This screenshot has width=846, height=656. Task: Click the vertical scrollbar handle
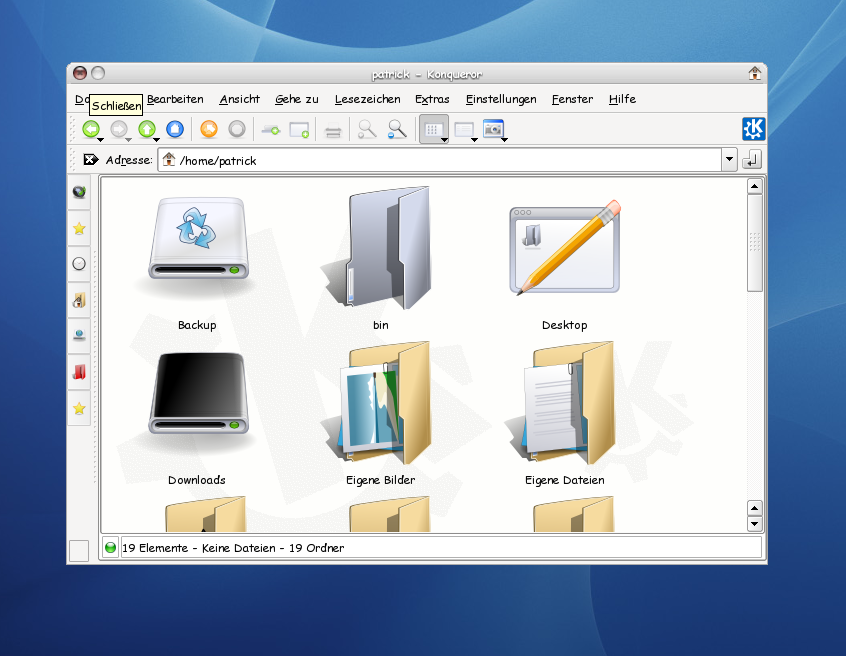click(754, 243)
